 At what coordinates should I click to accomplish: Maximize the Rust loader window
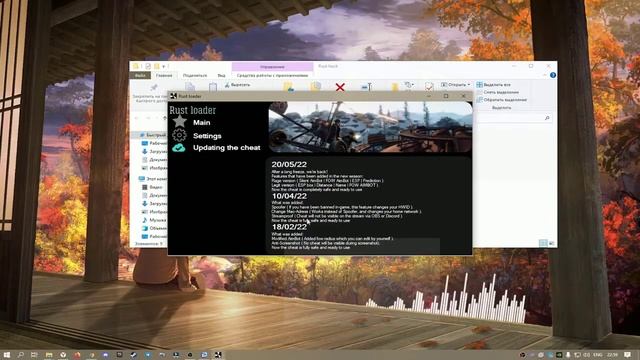[x=446, y=96]
